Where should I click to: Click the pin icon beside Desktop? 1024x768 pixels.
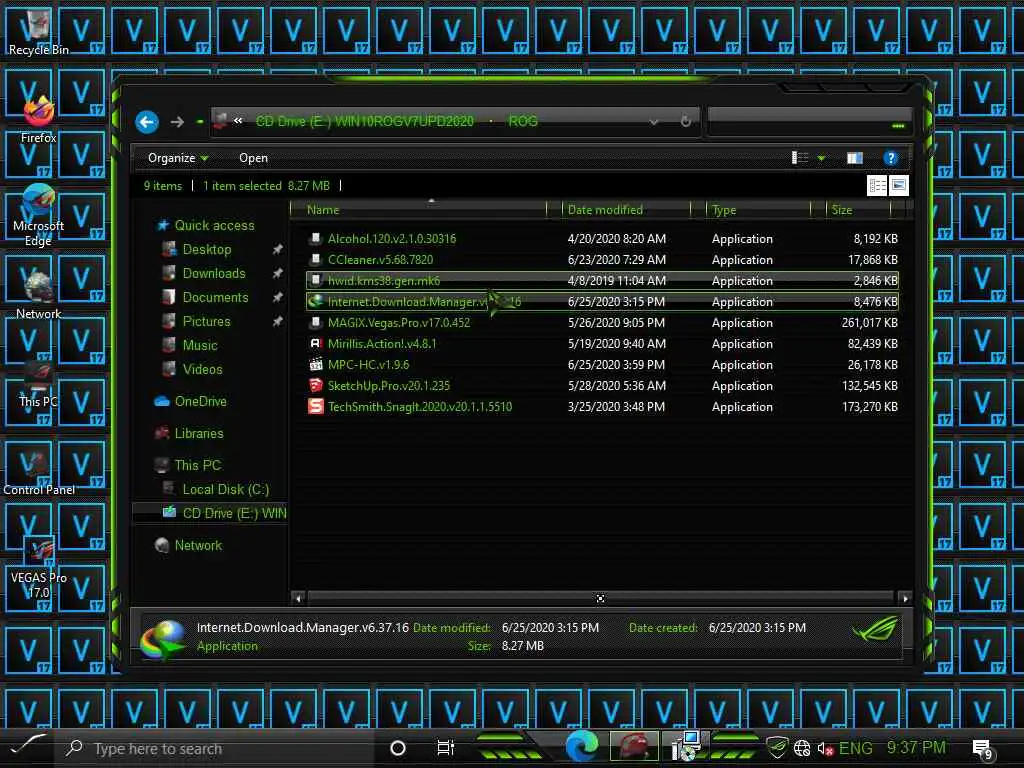pyautogui.click(x=278, y=249)
